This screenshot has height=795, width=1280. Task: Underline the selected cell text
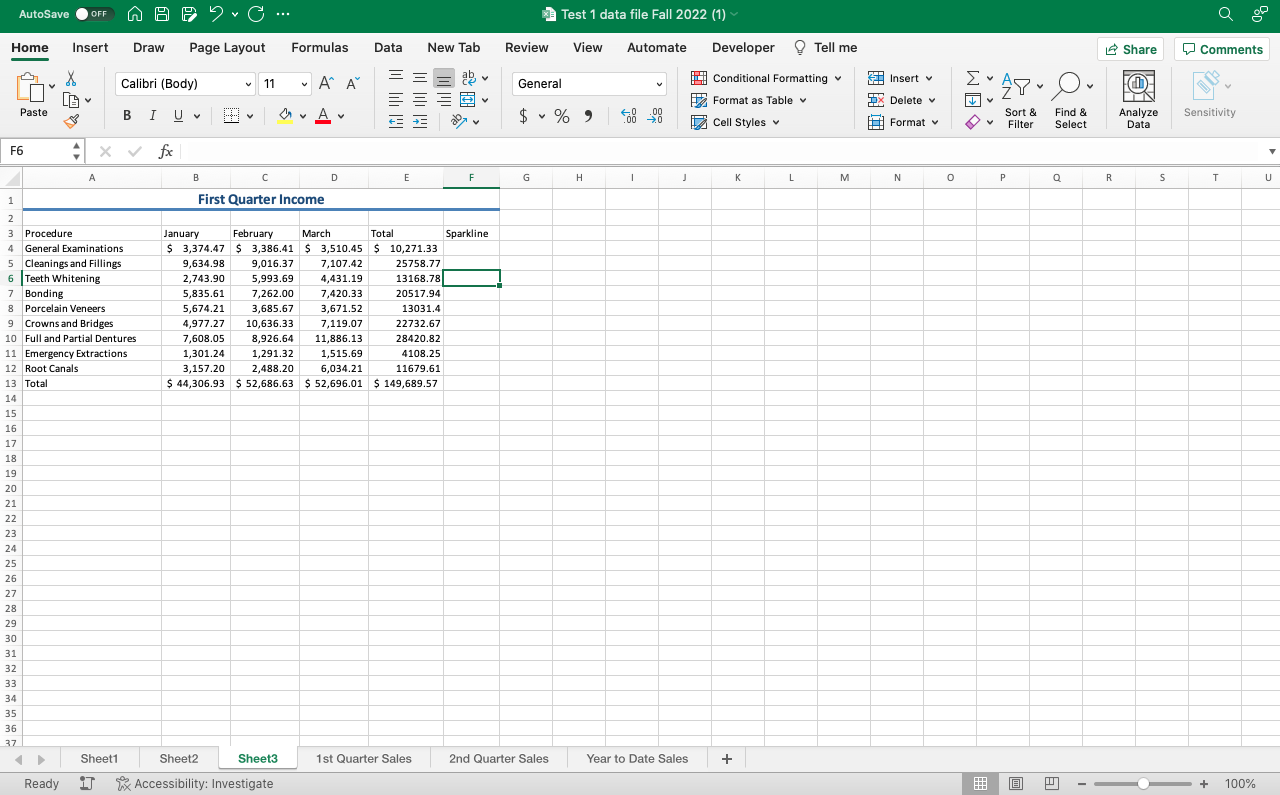point(178,116)
